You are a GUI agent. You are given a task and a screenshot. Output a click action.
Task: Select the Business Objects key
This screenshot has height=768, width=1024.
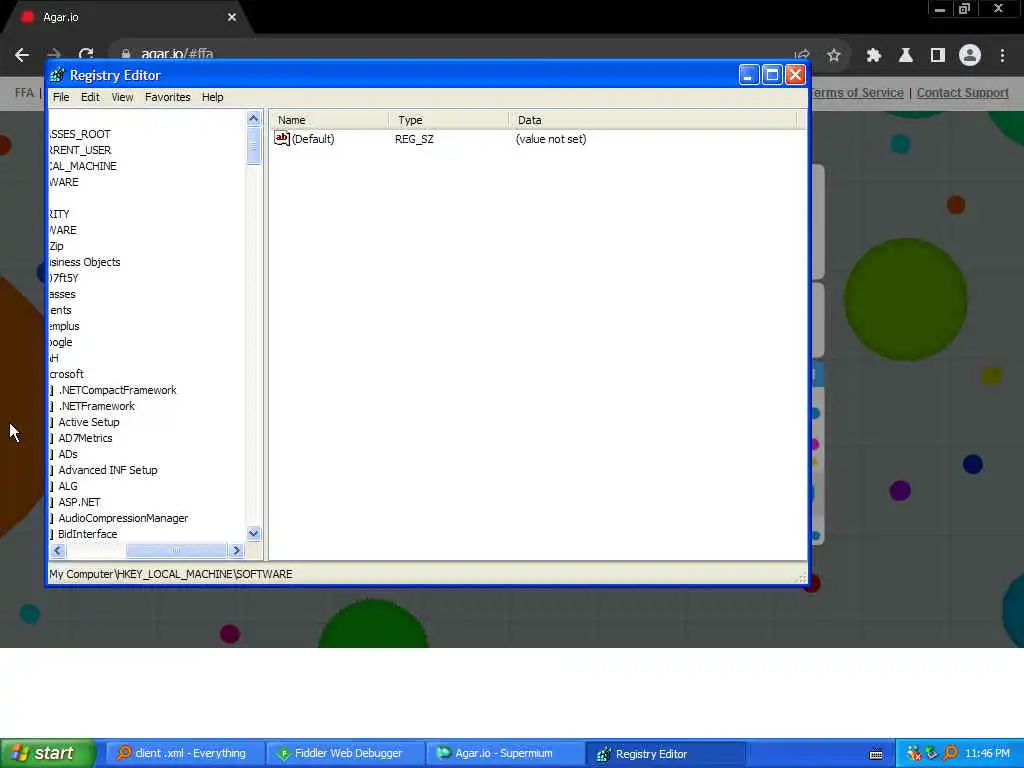pos(85,262)
